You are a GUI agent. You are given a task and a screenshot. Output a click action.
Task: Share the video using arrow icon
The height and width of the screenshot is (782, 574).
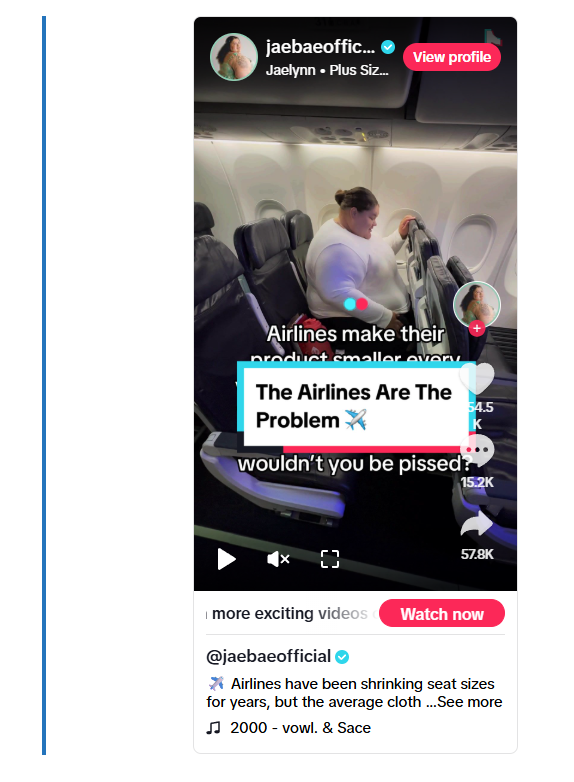477,525
